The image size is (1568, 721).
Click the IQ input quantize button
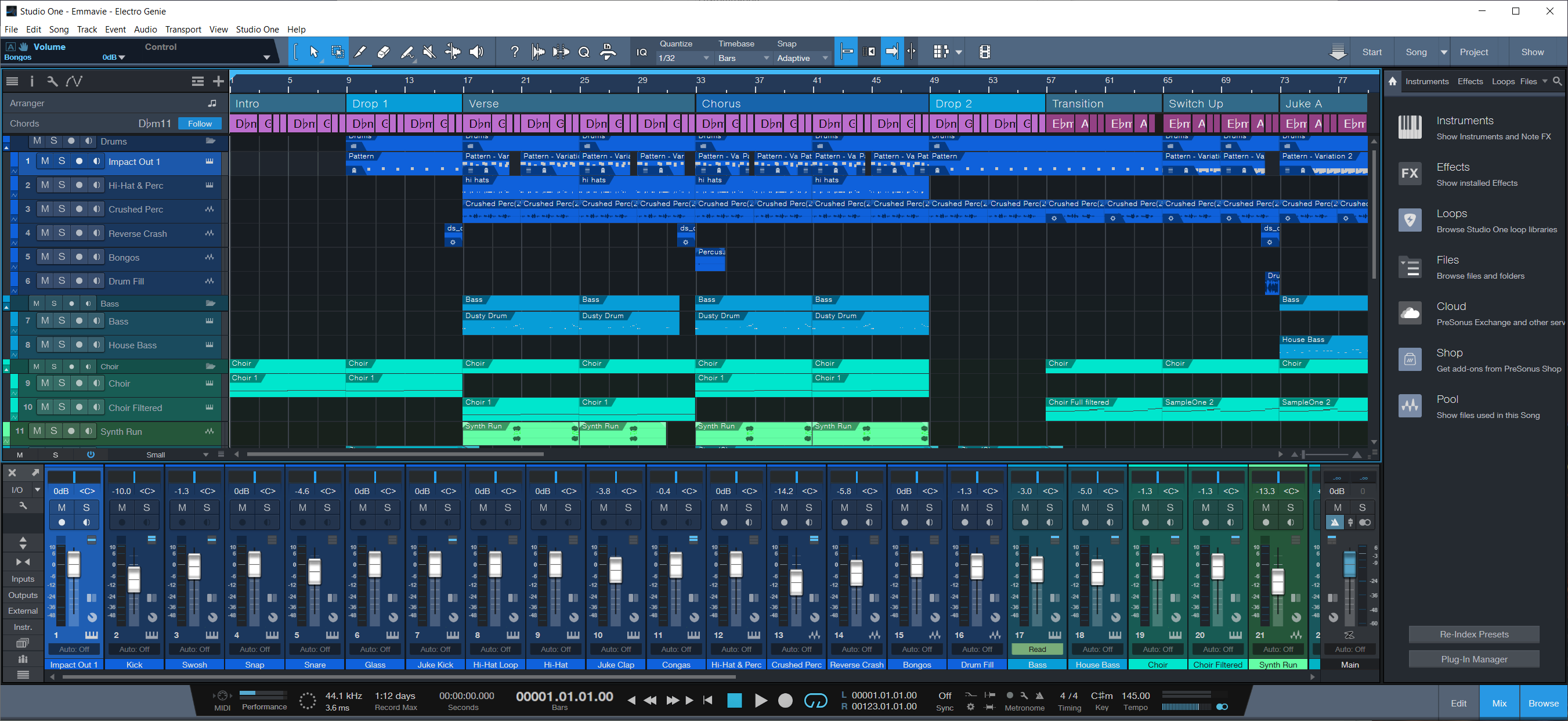point(642,52)
